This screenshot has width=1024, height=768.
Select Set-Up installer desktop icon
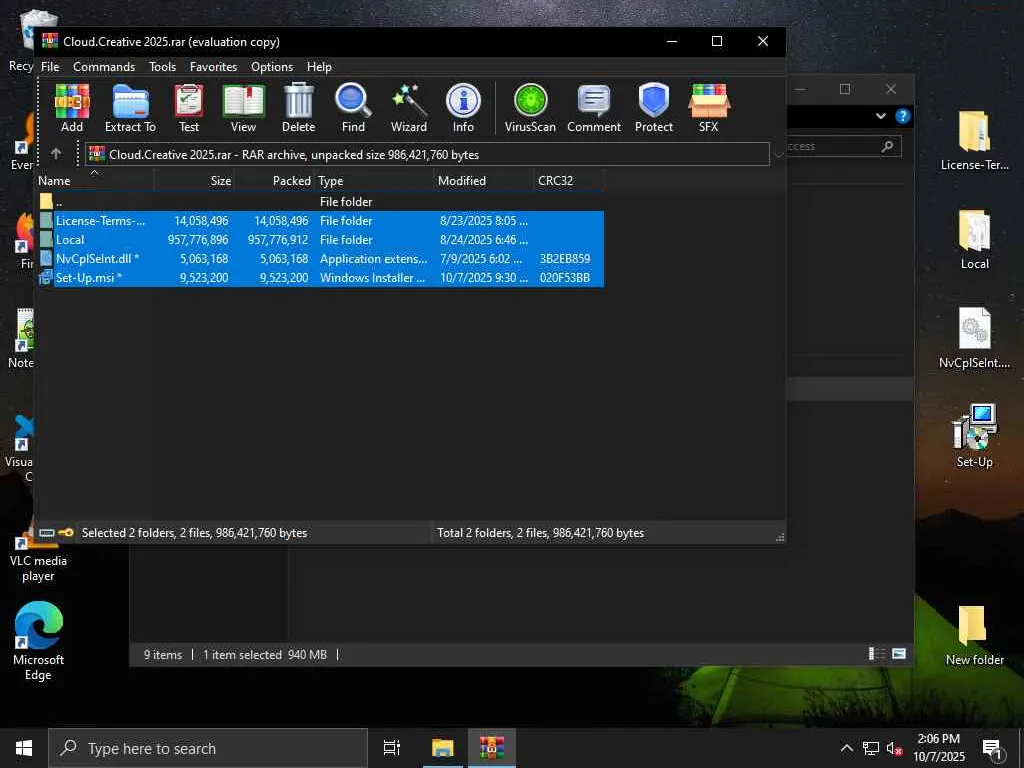click(x=974, y=436)
